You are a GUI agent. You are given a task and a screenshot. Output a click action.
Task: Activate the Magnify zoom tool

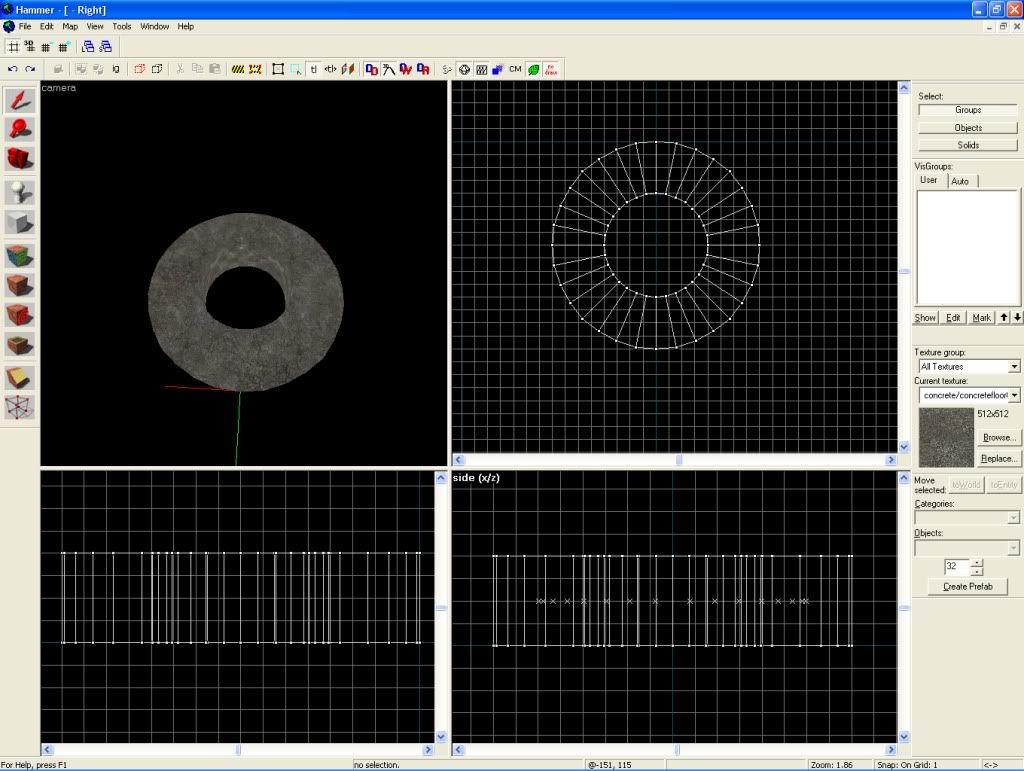[20, 129]
